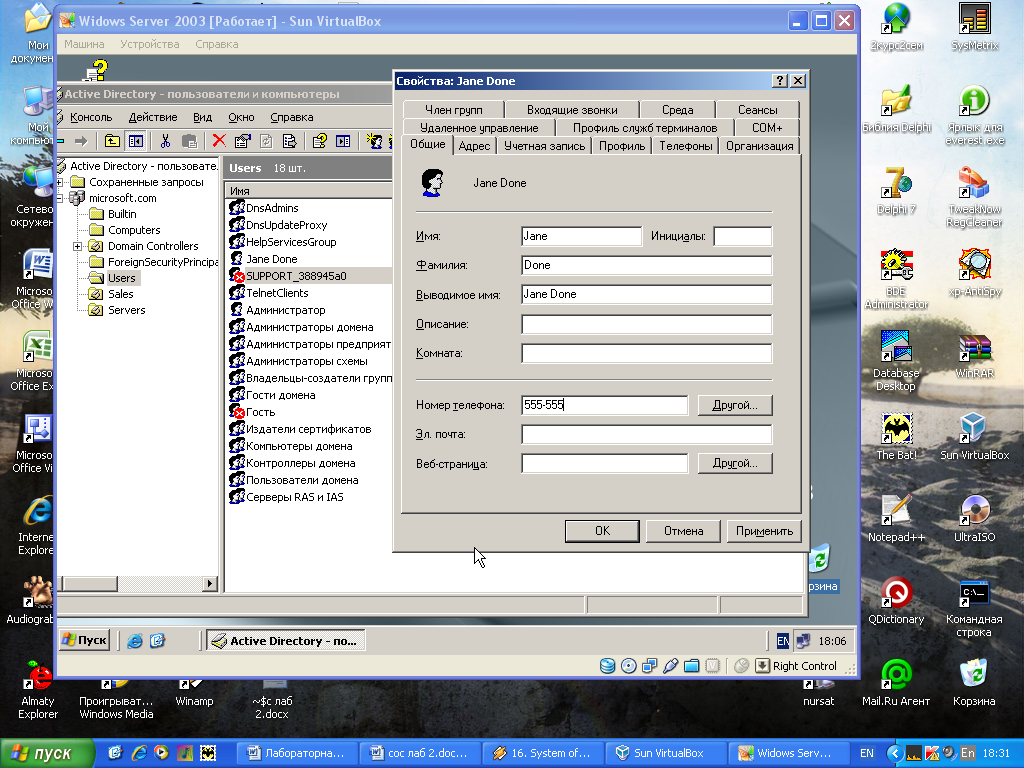Click the Имя column header
1024x768 pixels.
pos(308,191)
